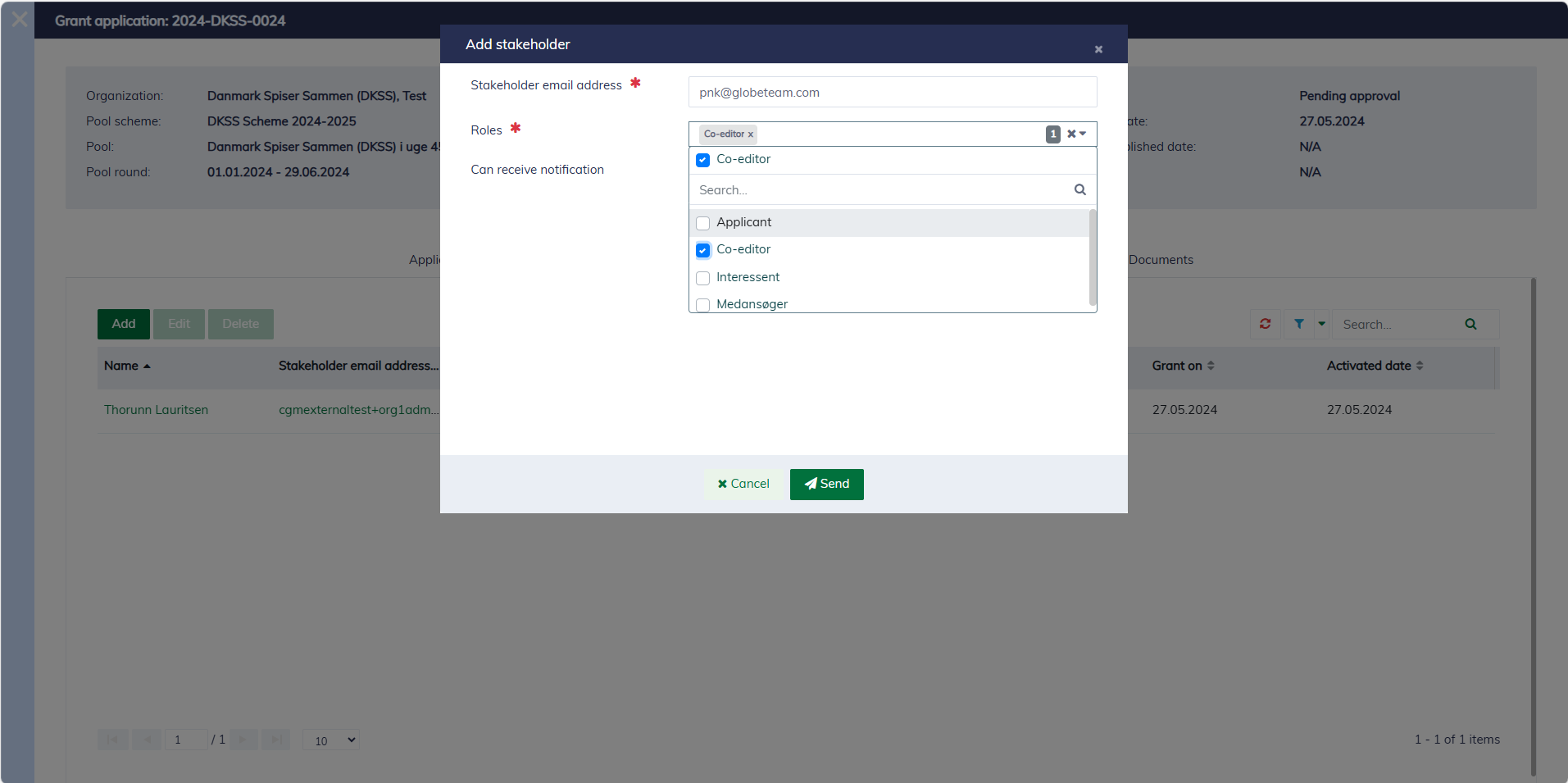Sort by Grant on column
Viewport: 1568px width, 783px height.
(x=1182, y=366)
